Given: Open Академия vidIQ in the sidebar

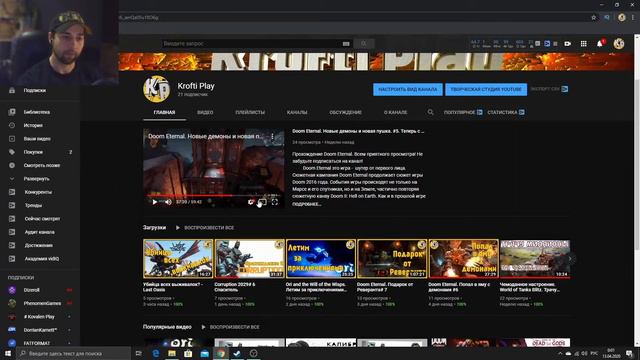Looking at the screenshot, I should 41,259.
